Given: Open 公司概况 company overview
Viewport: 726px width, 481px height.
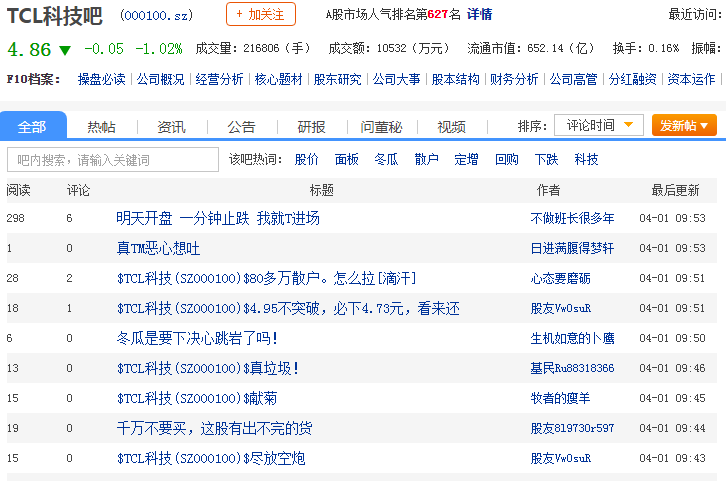Looking at the screenshot, I should (160, 79).
